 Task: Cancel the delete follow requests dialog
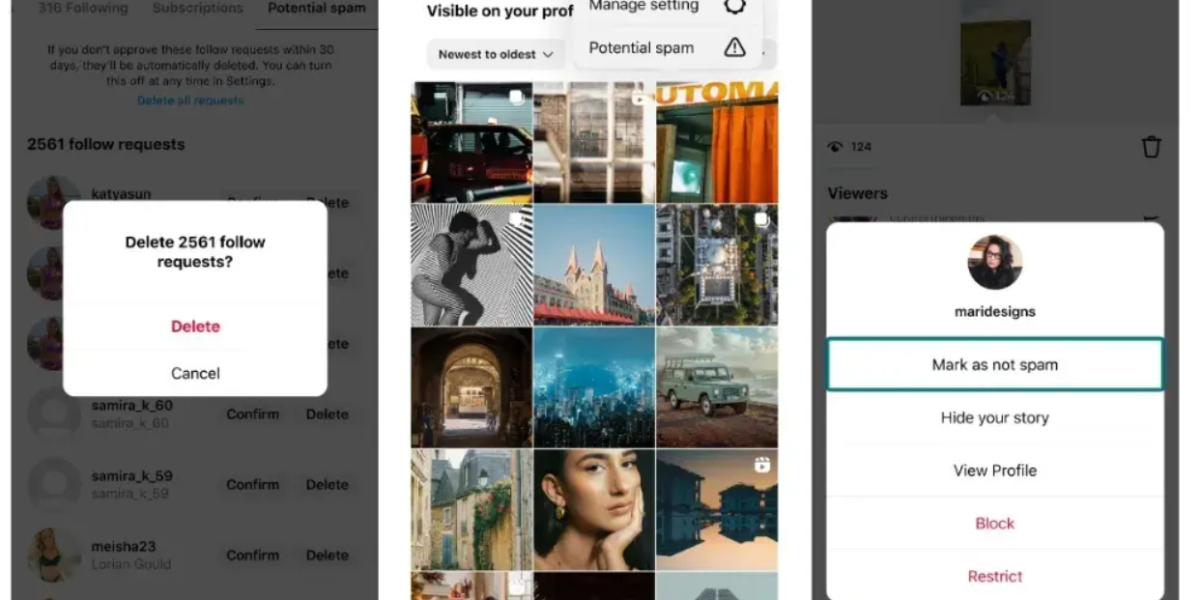pyautogui.click(x=195, y=373)
